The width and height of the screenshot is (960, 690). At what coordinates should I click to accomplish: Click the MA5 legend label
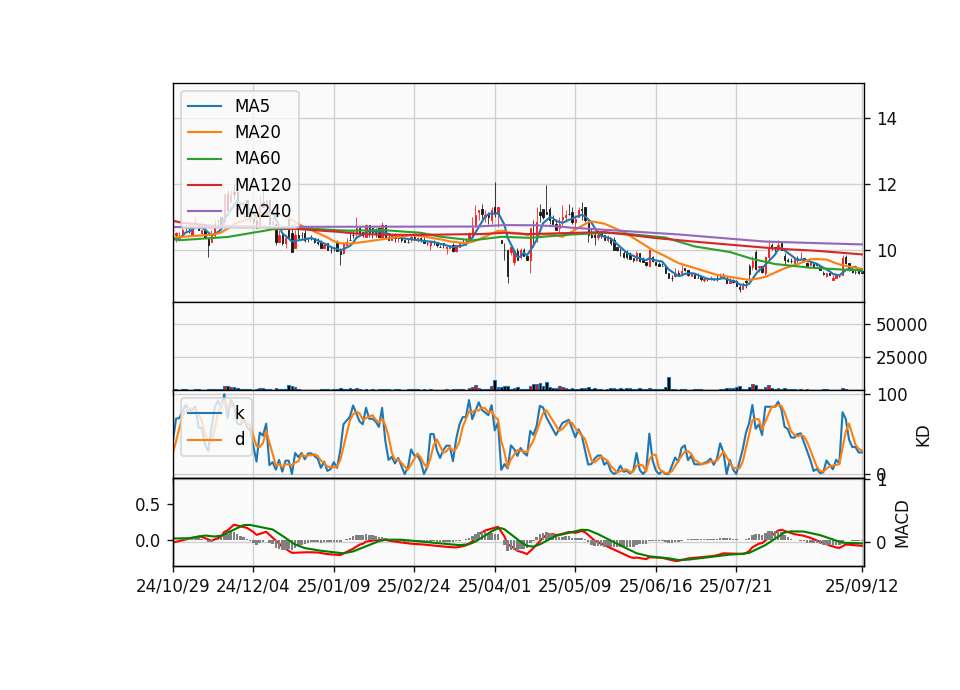point(252,106)
